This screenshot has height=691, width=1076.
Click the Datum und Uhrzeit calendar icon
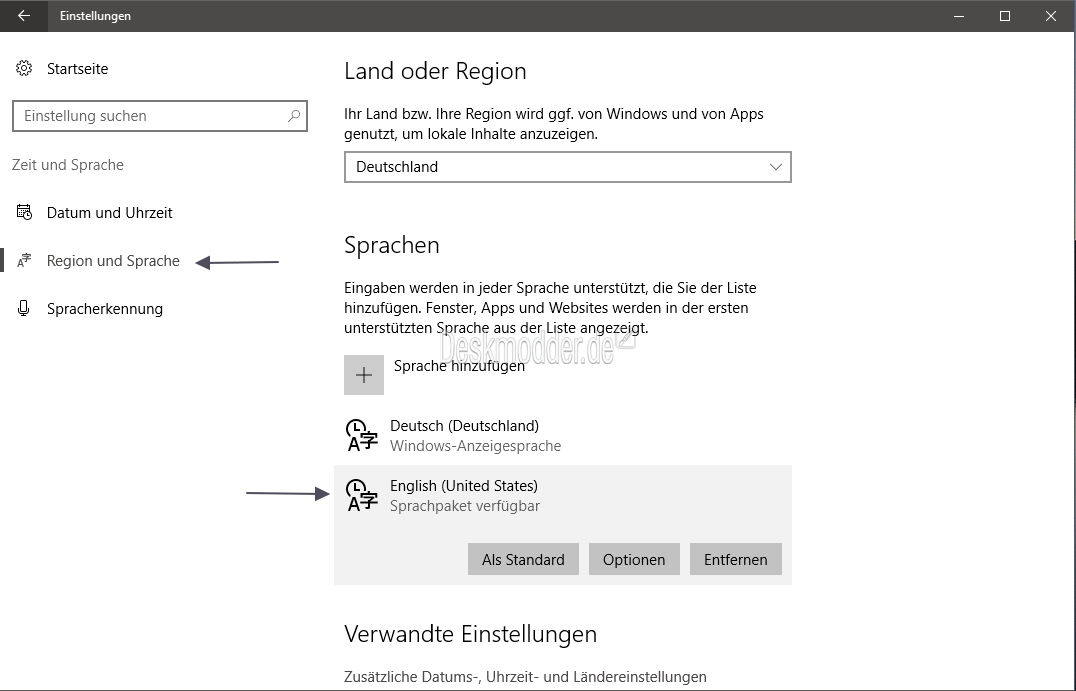(24, 213)
